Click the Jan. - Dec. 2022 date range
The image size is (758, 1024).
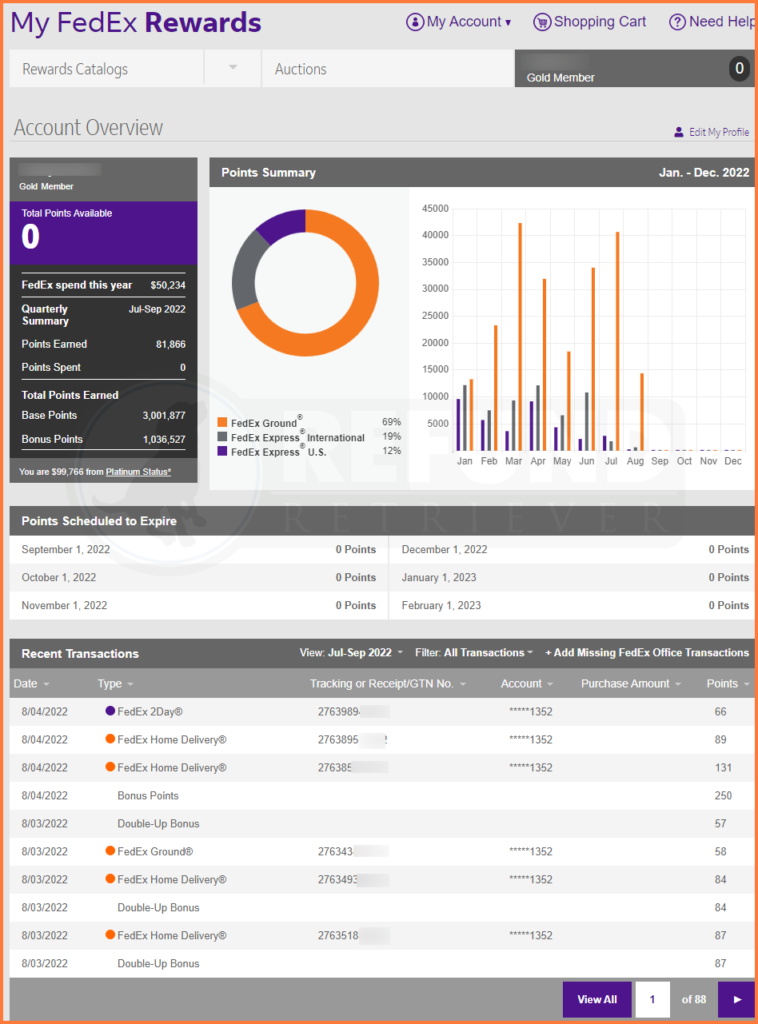coord(704,172)
